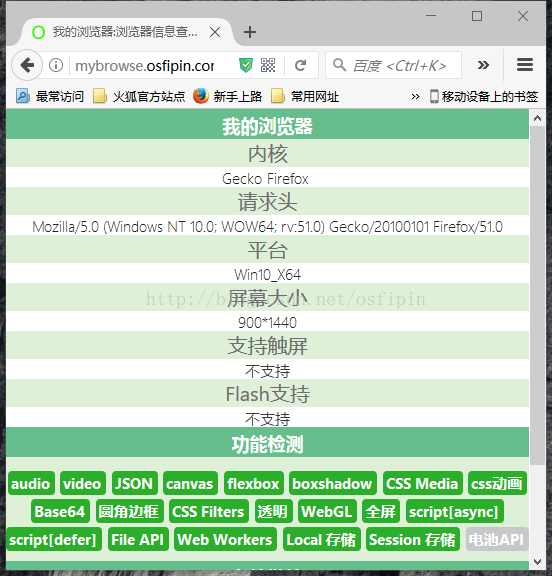The height and width of the screenshot is (576, 552).
Task: Click the 功能检测 section header
Action: click(267, 444)
